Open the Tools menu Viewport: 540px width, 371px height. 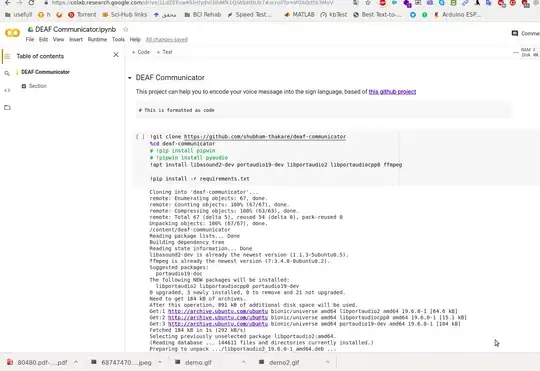pos(118,39)
